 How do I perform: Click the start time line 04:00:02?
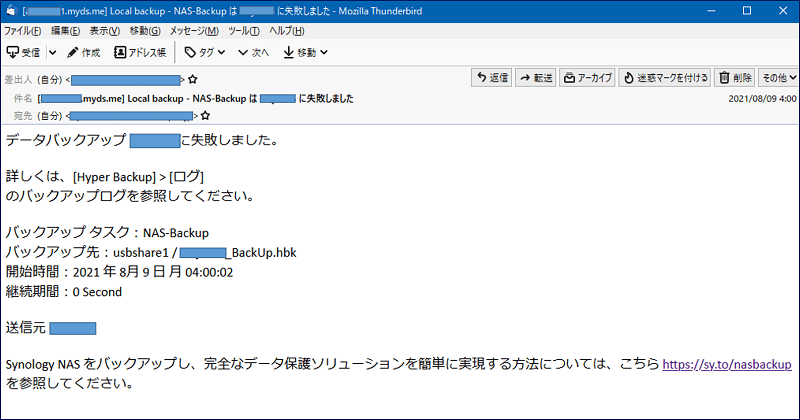coord(119,272)
